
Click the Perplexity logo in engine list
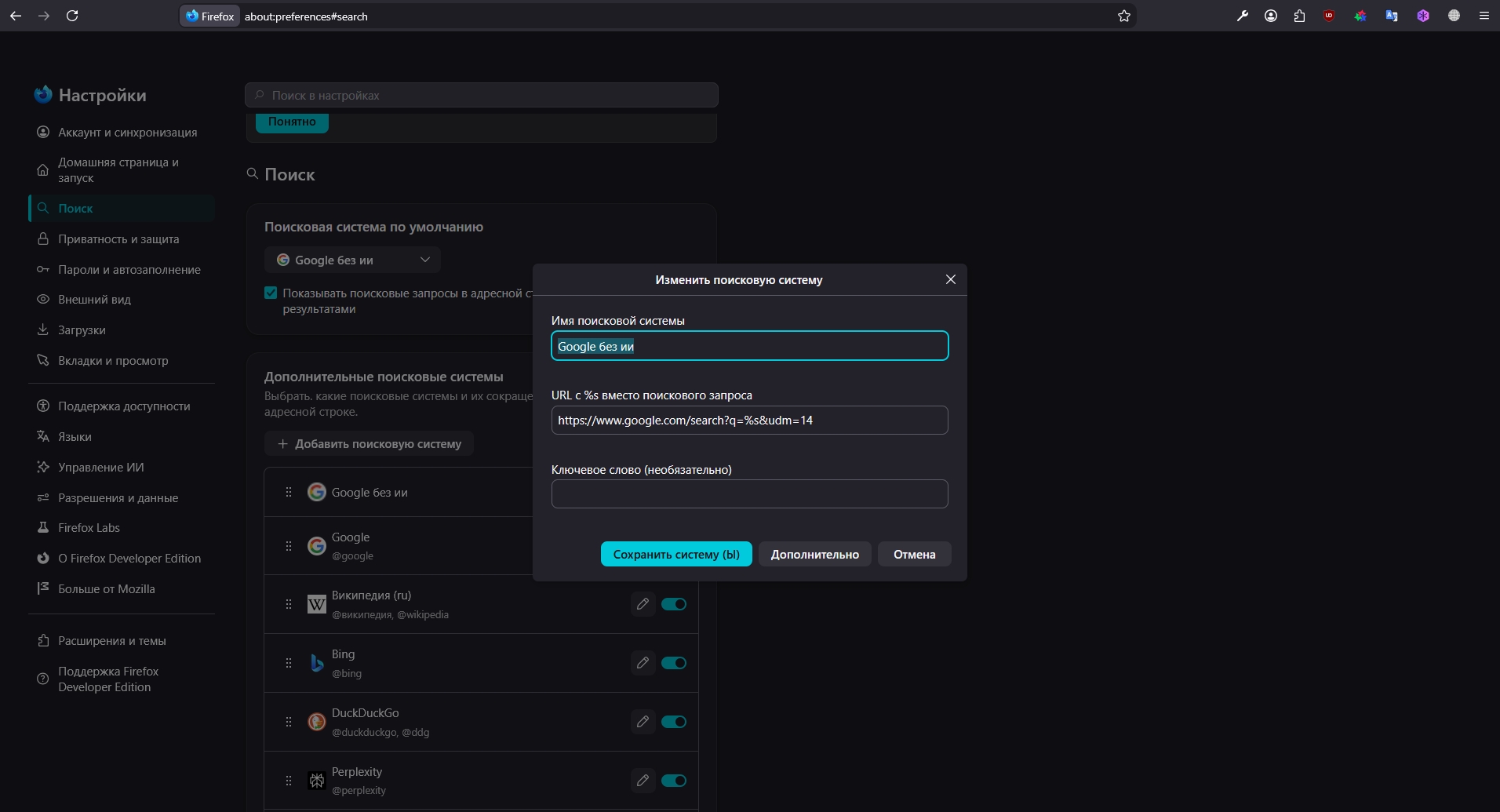(x=317, y=781)
